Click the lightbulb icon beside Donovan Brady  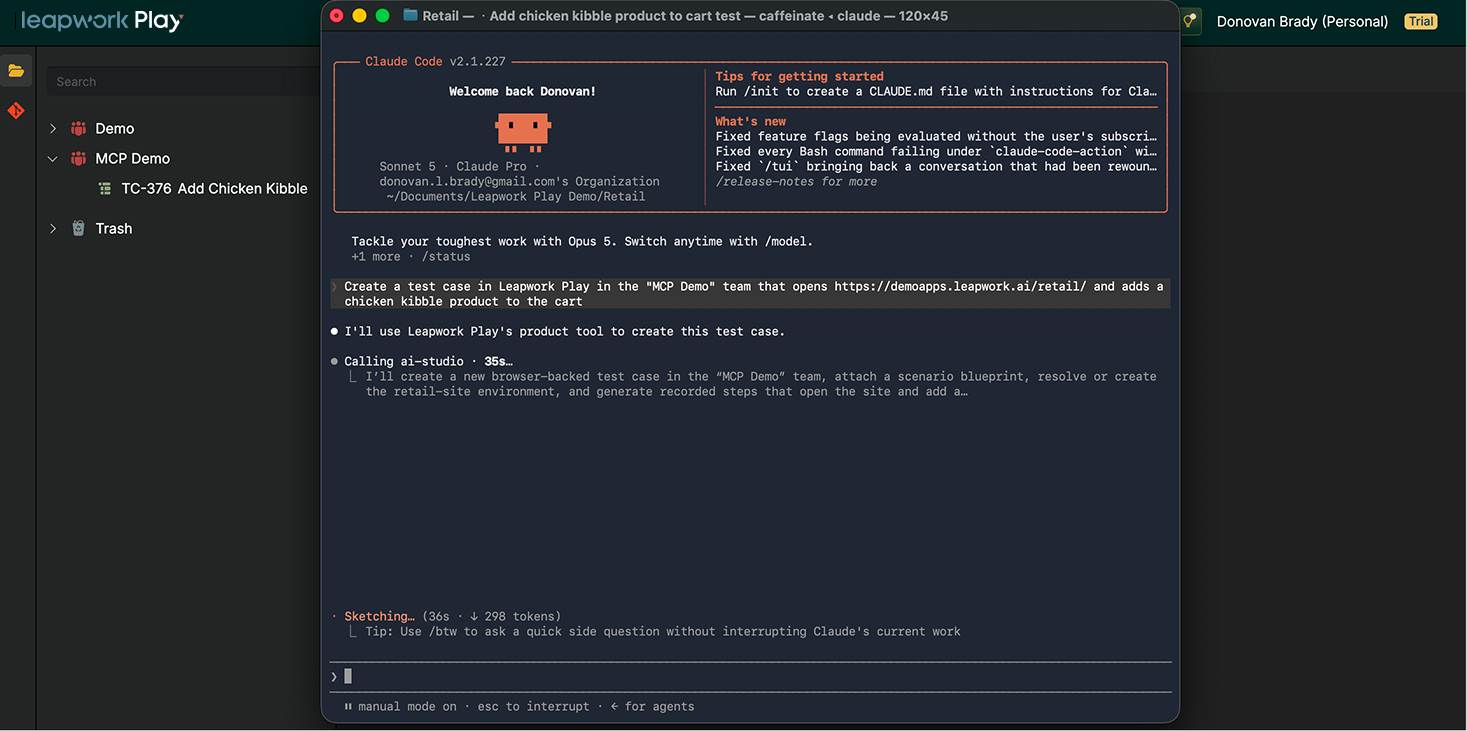click(x=1190, y=21)
